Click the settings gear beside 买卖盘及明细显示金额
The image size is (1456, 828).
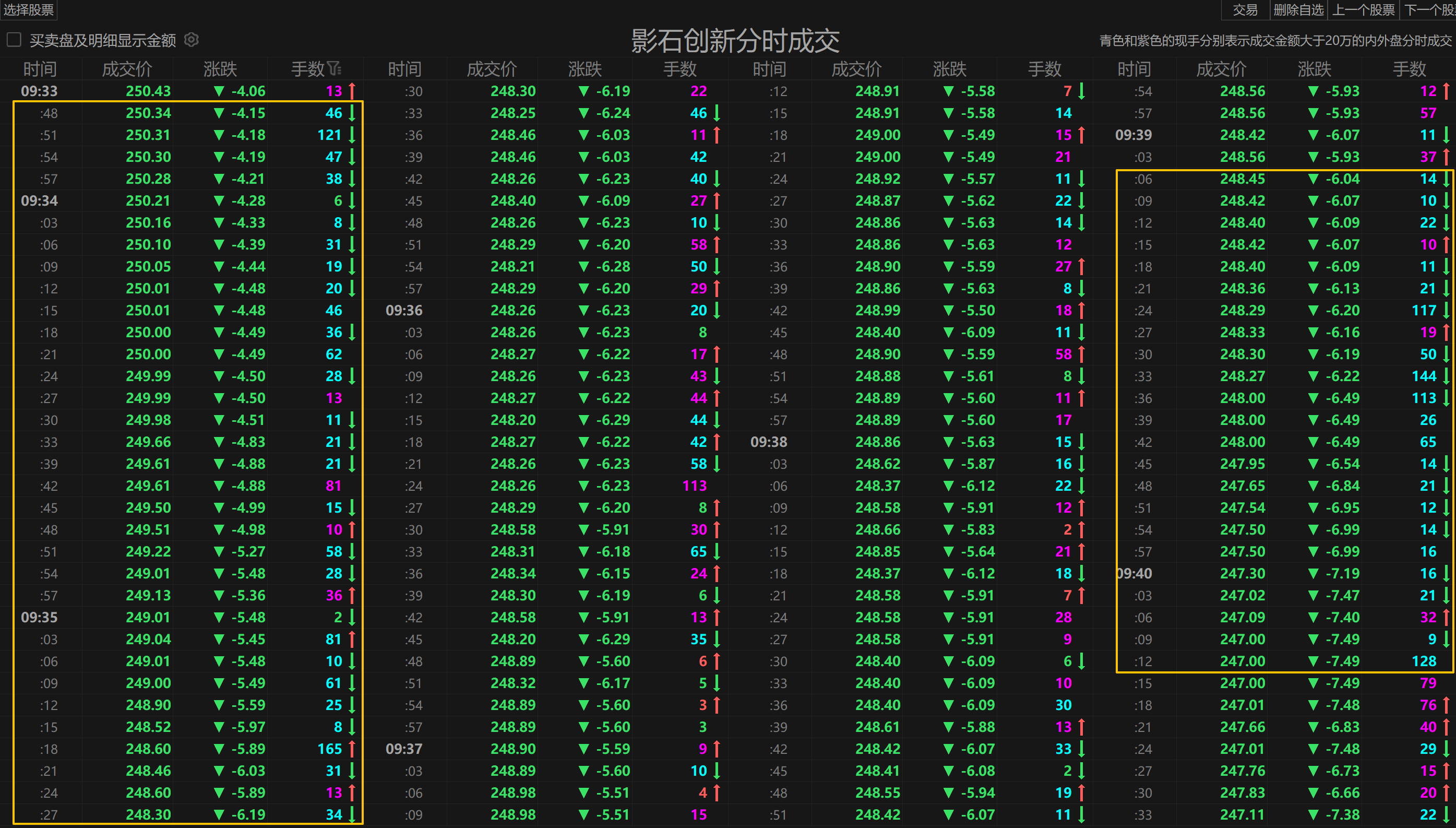192,40
